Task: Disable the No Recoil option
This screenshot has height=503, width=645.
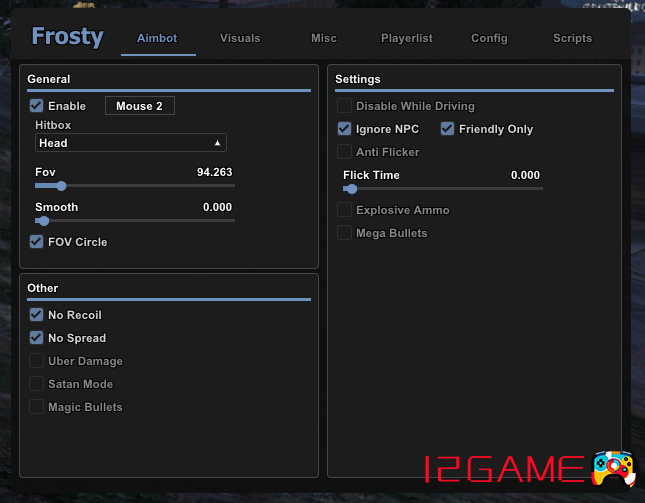Action: tap(37, 315)
